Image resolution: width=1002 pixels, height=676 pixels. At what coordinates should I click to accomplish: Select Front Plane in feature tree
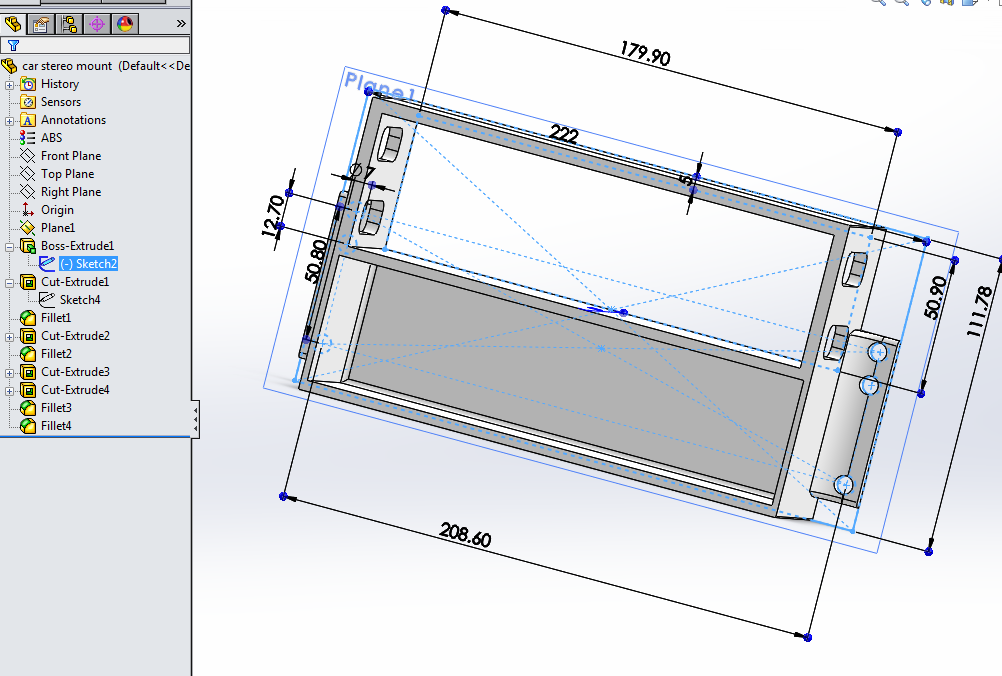(x=70, y=156)
